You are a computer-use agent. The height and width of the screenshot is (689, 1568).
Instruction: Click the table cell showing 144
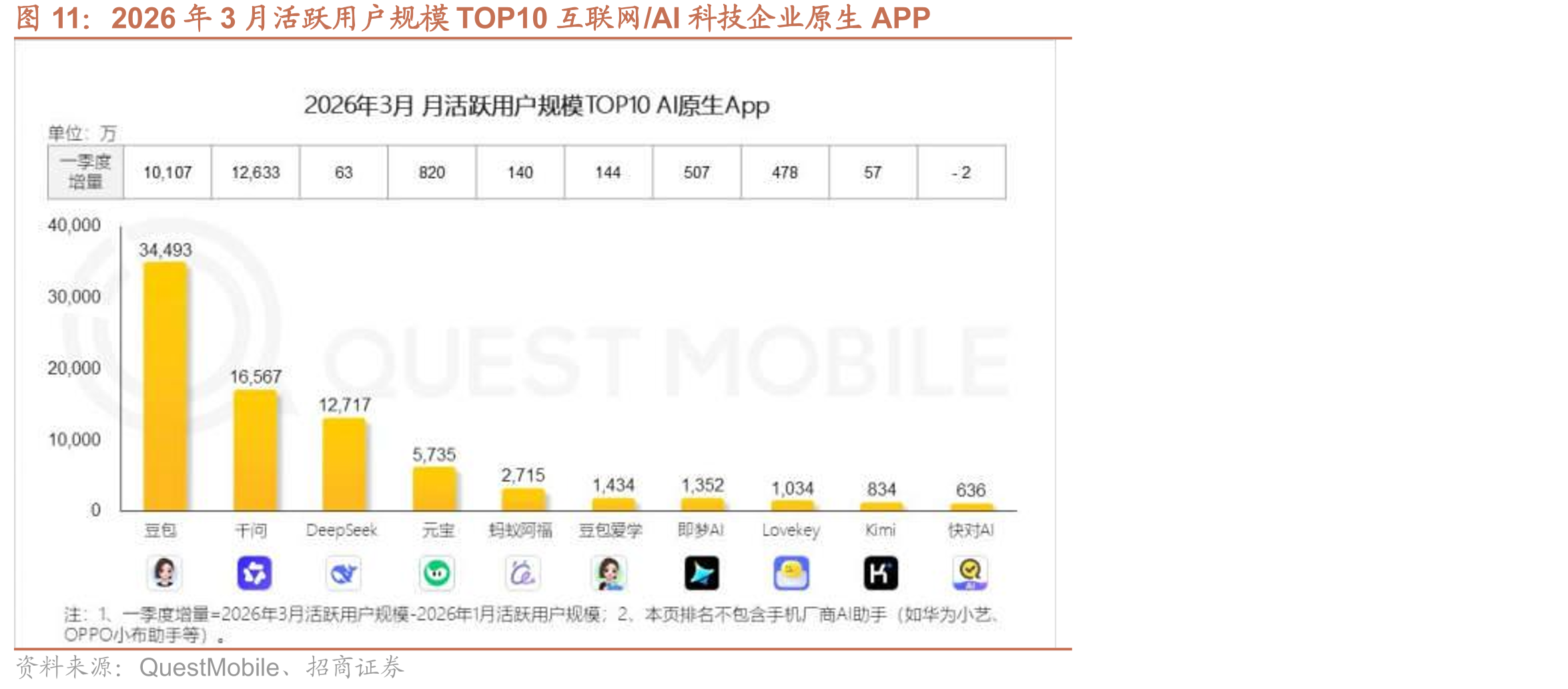[609, 173]
